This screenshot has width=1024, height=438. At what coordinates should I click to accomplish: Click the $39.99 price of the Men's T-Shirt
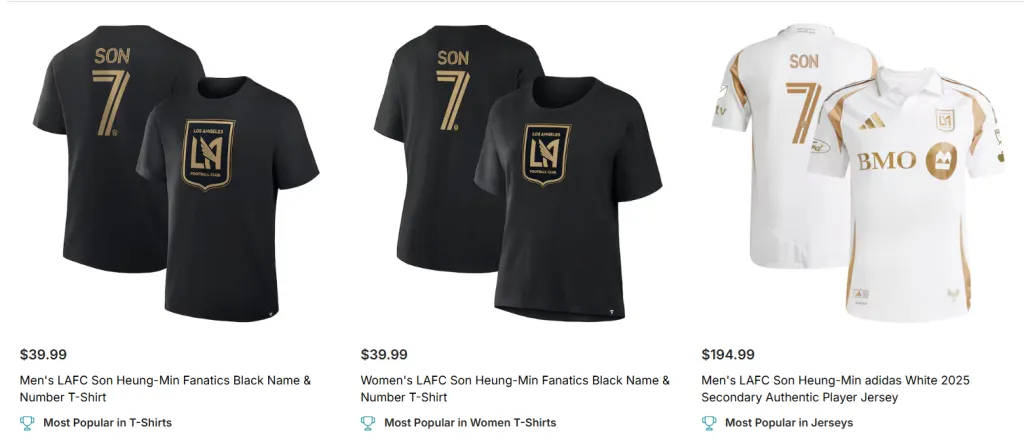(x=43, y=354)
